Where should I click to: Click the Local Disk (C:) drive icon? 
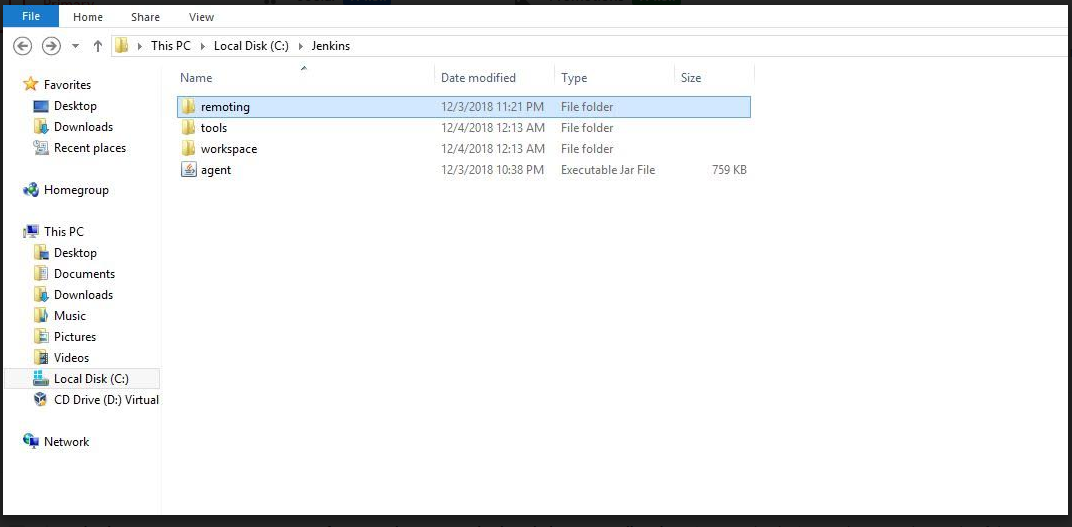42,379
